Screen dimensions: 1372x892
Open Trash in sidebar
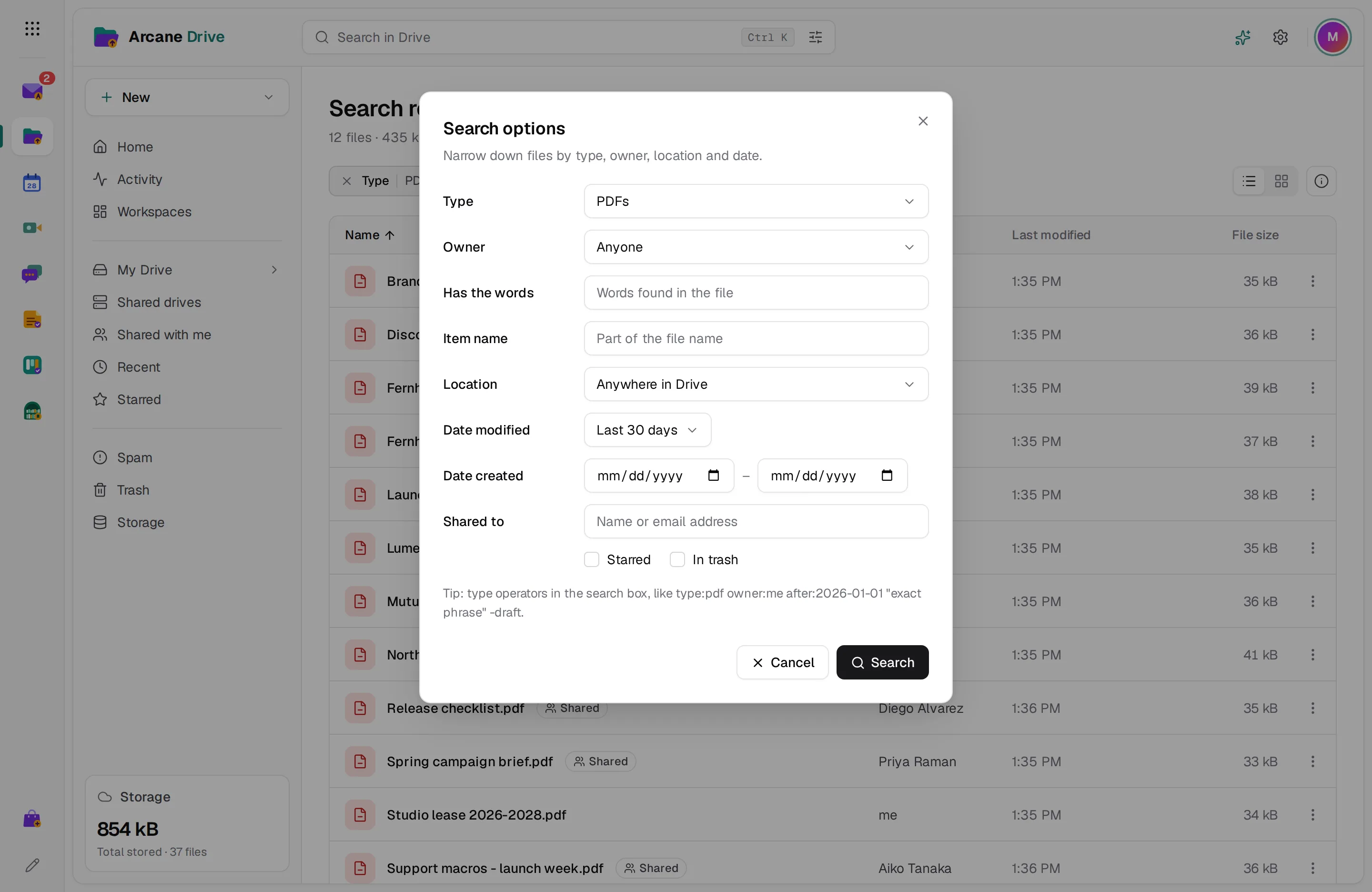(x=187, y=489)
